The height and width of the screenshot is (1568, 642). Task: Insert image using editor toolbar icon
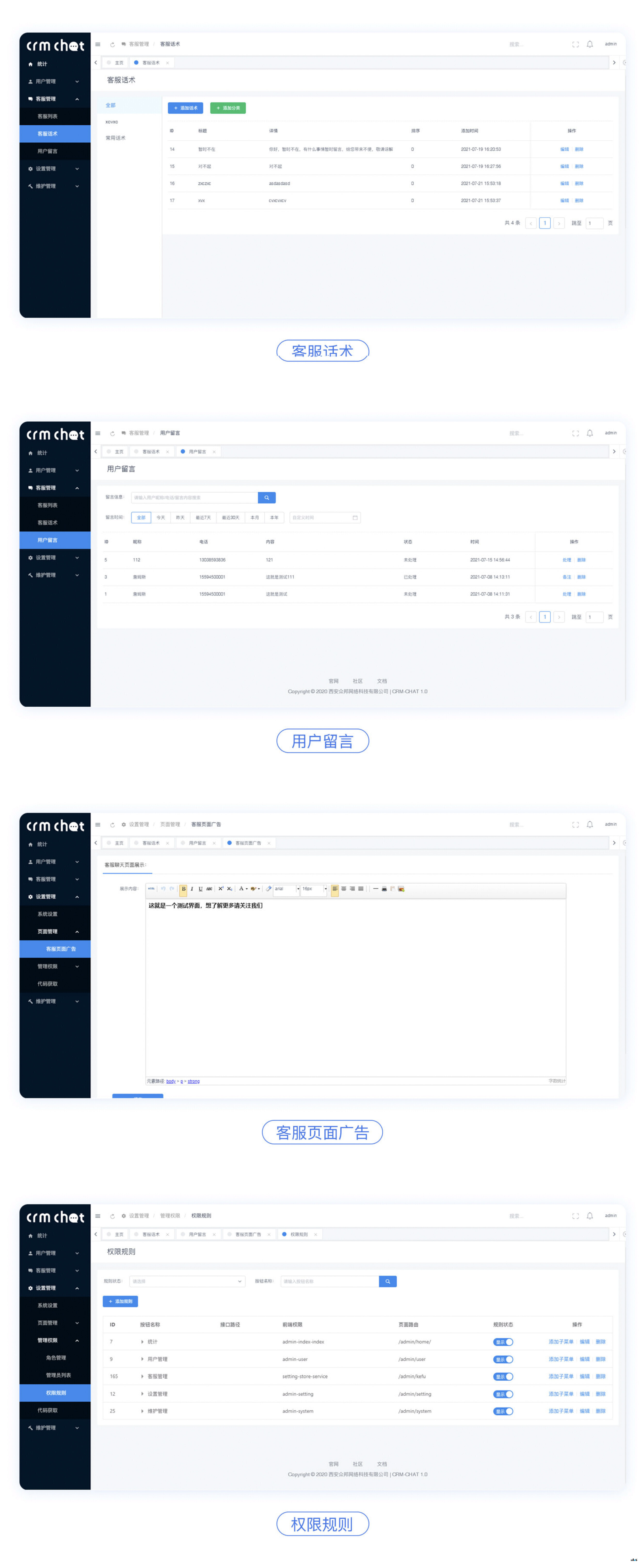[x=401, y=889]
